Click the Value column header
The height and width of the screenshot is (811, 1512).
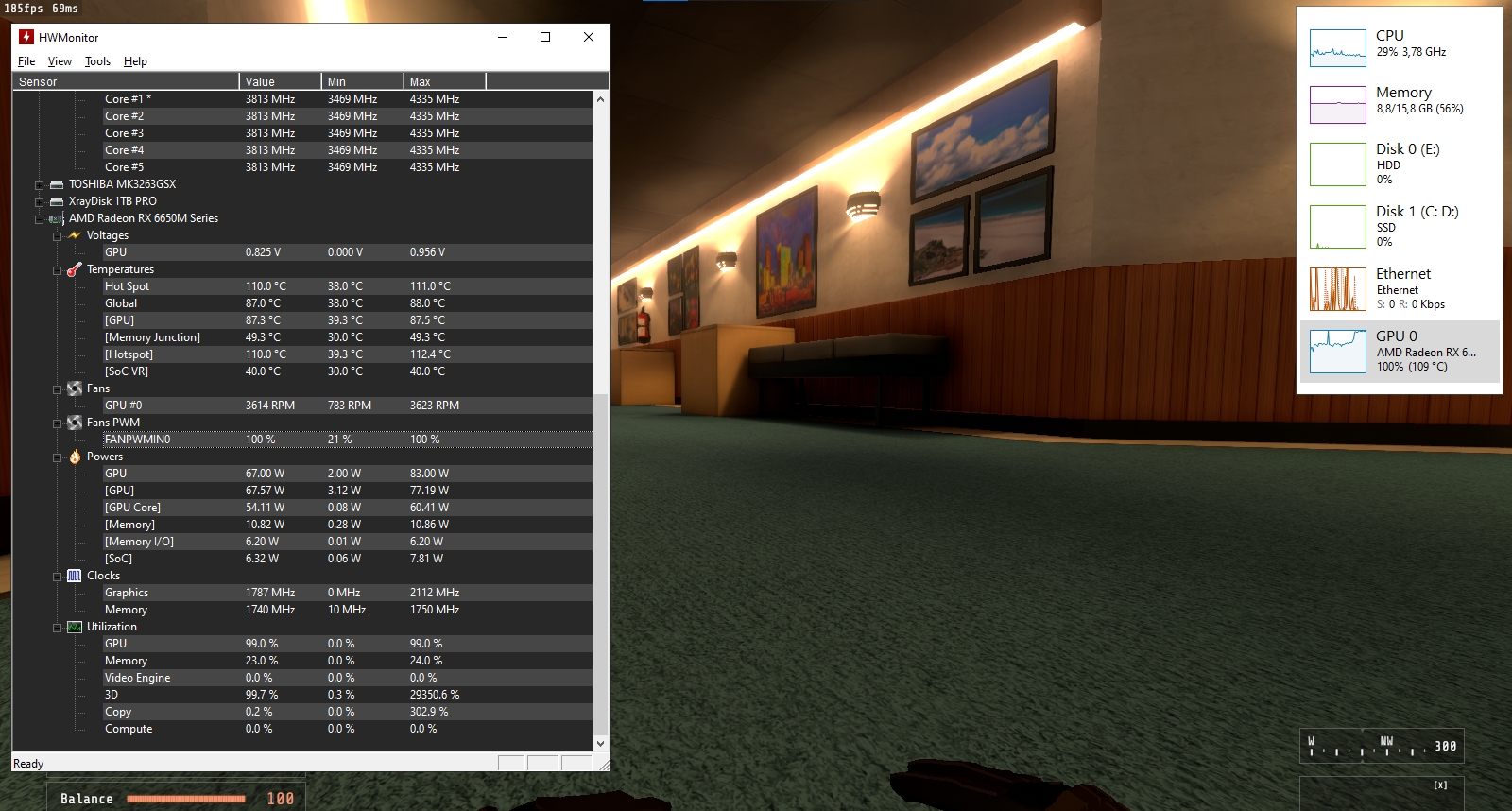(281, 81)
